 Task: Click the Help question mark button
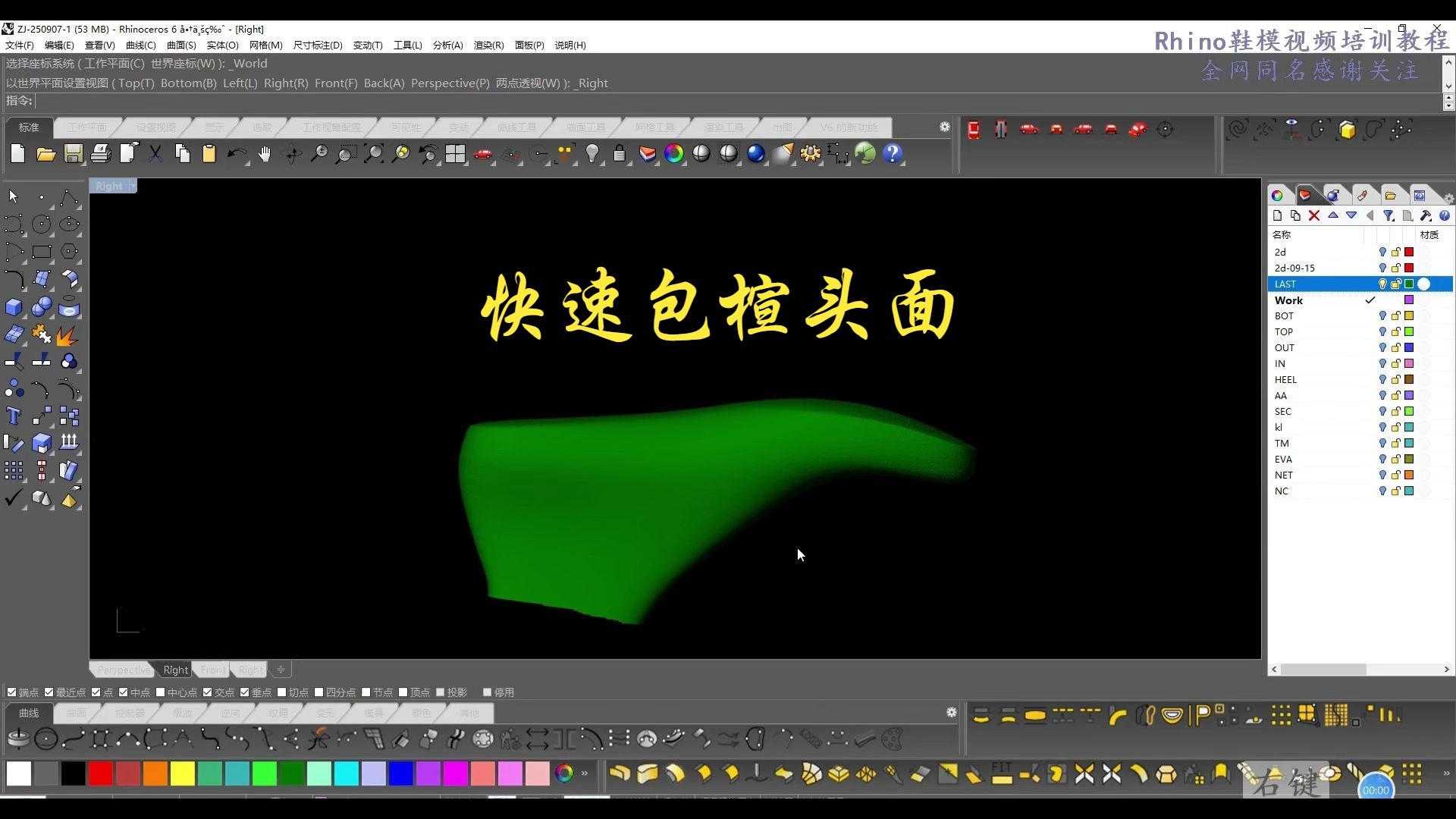[893, 154]
